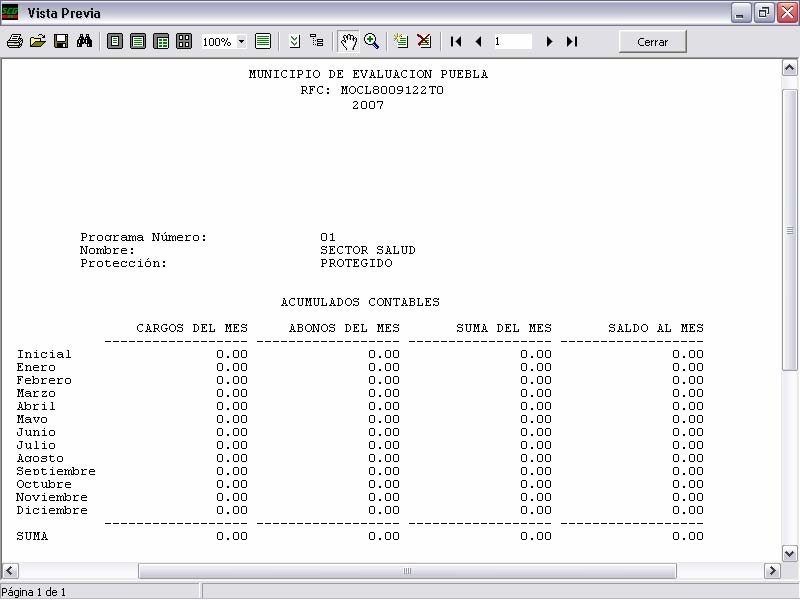The width and height of the screenshot is (800, 600).
Task: Click the year "2007" text
Action: [368, 105]
